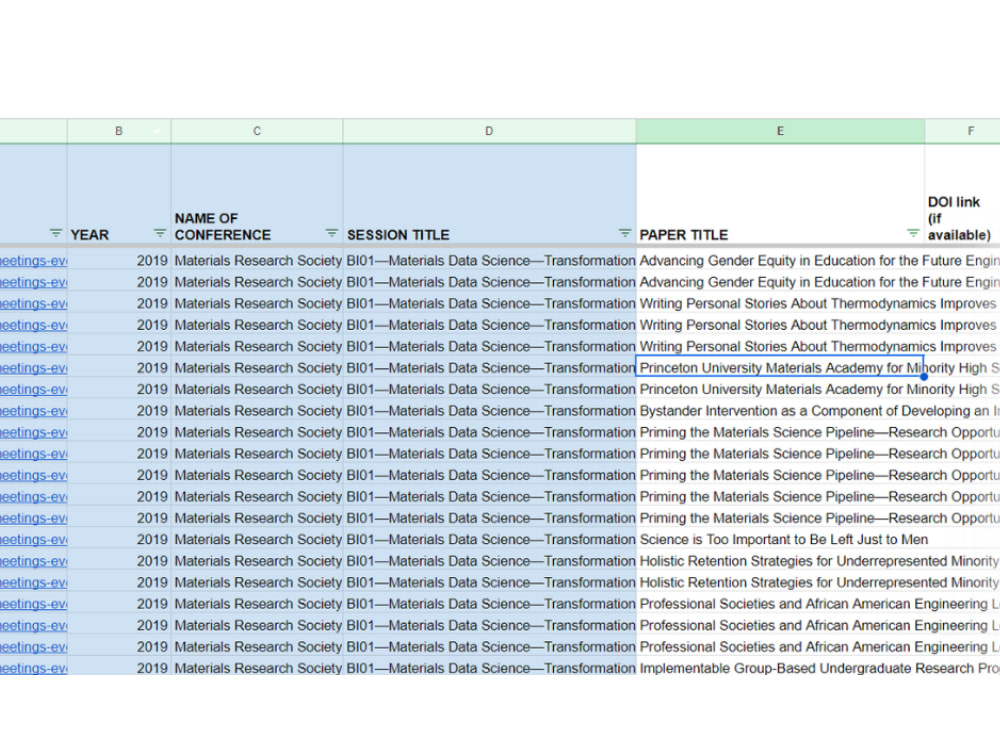This screenshot has height=750, width=1000.
Task: Select the Implementable Group-Based Undergraduate Research cell
Action: coord(780,668)
